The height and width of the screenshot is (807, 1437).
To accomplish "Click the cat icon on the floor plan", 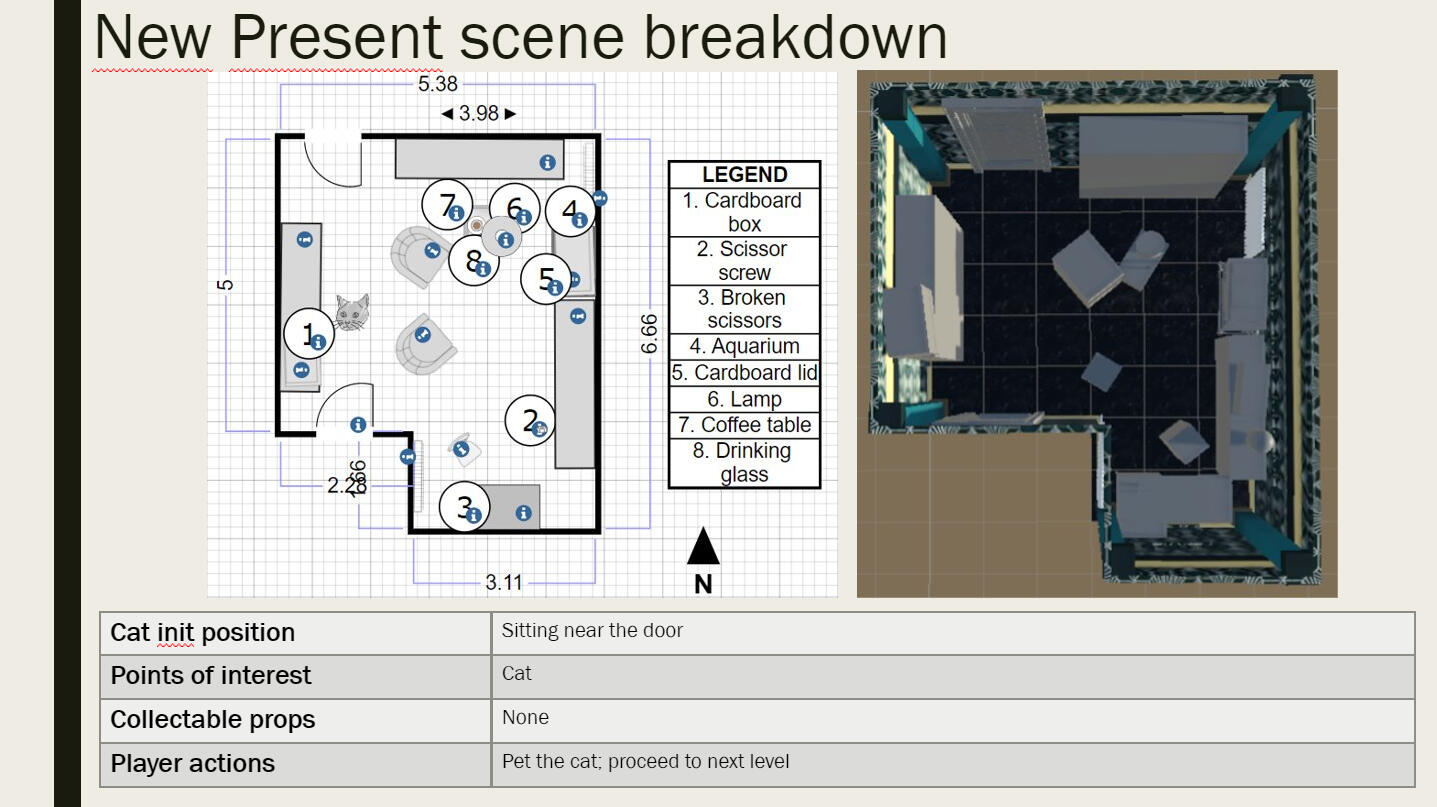I will pos(351,312).
